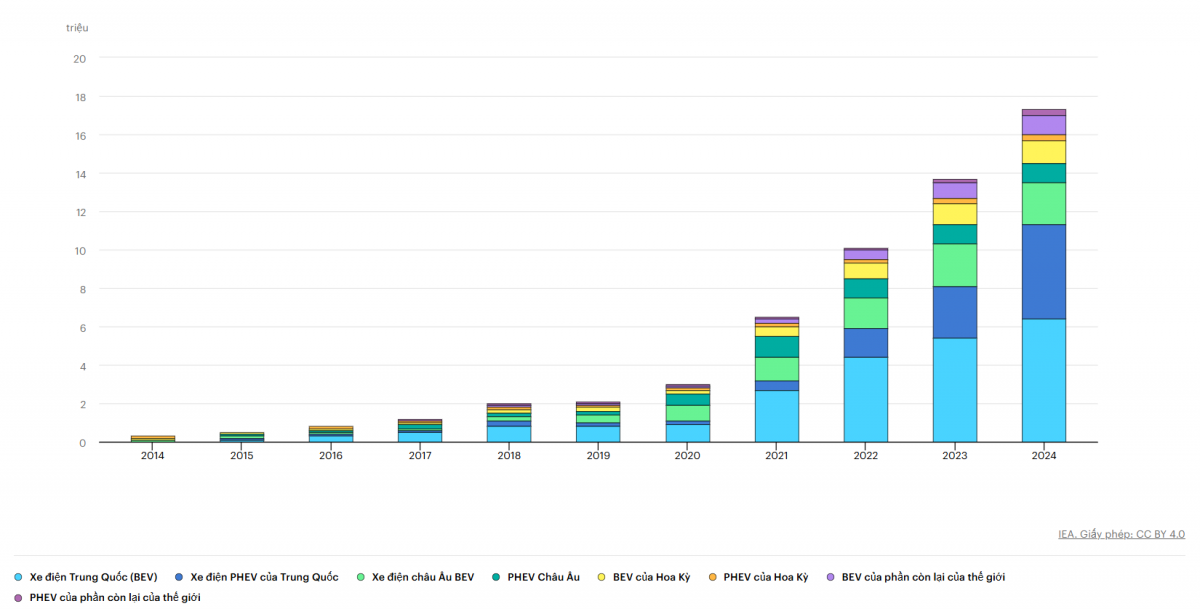Click the light blue segment of the 2023 bar
This screenshot has height=609, width=1200.
[954, 390]
